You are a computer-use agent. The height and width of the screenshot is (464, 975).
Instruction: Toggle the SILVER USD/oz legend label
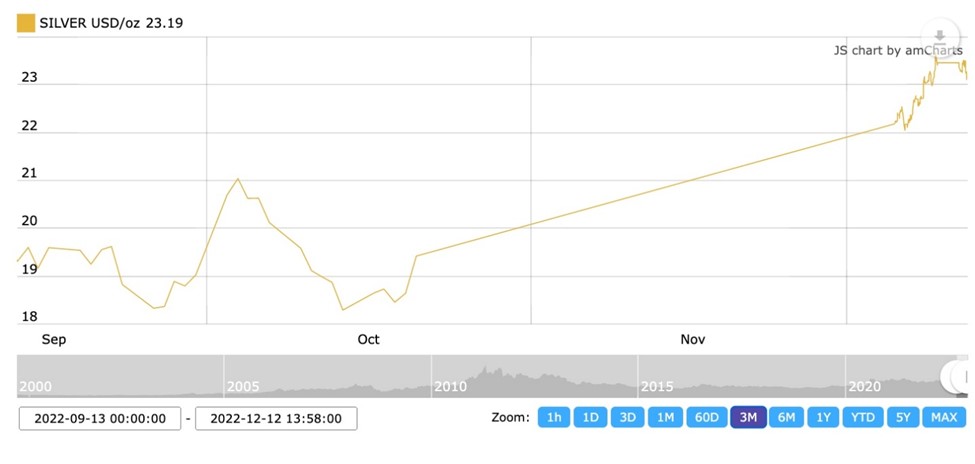[111, 22]
